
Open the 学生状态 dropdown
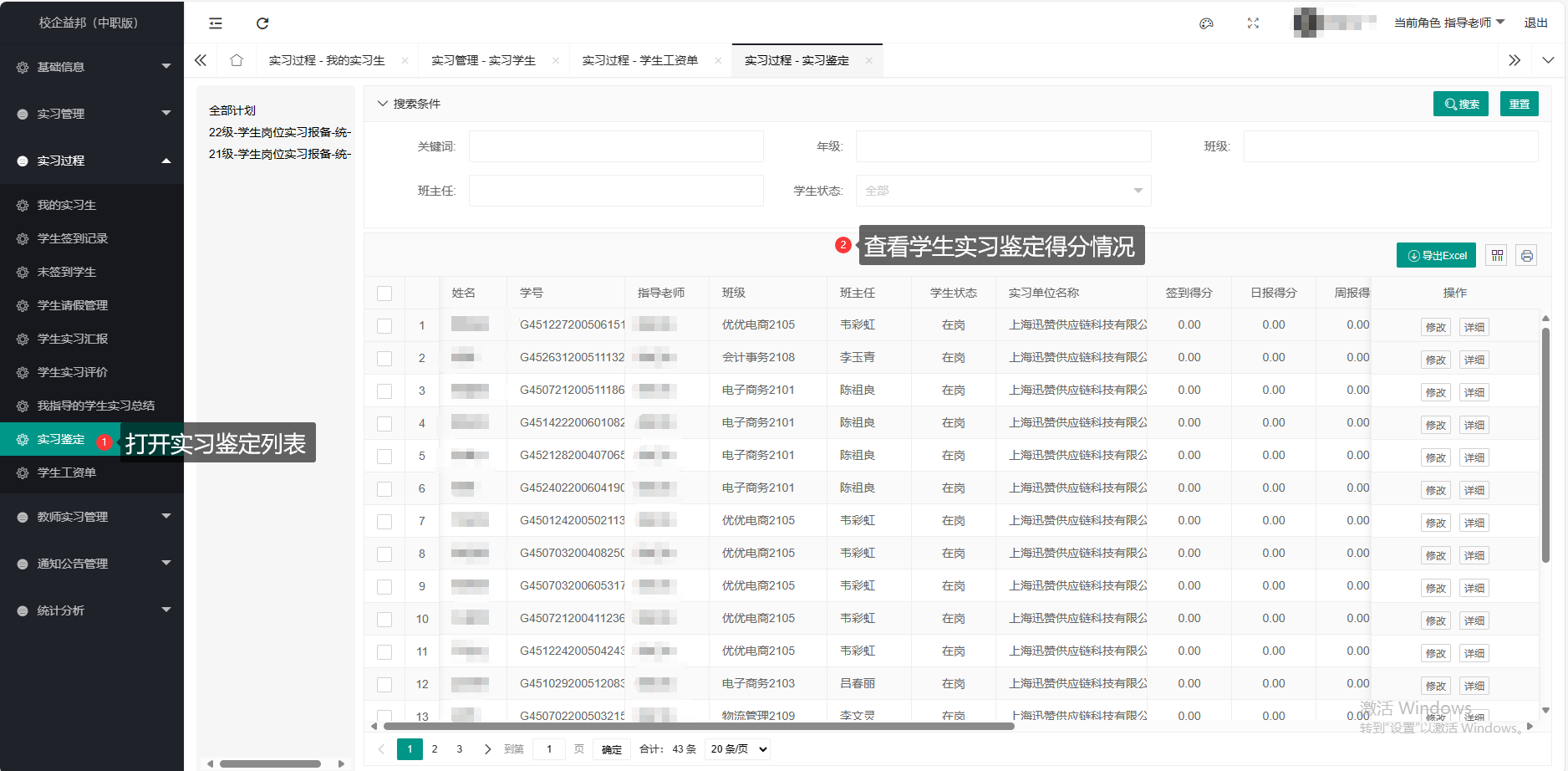pos(1003,191)
